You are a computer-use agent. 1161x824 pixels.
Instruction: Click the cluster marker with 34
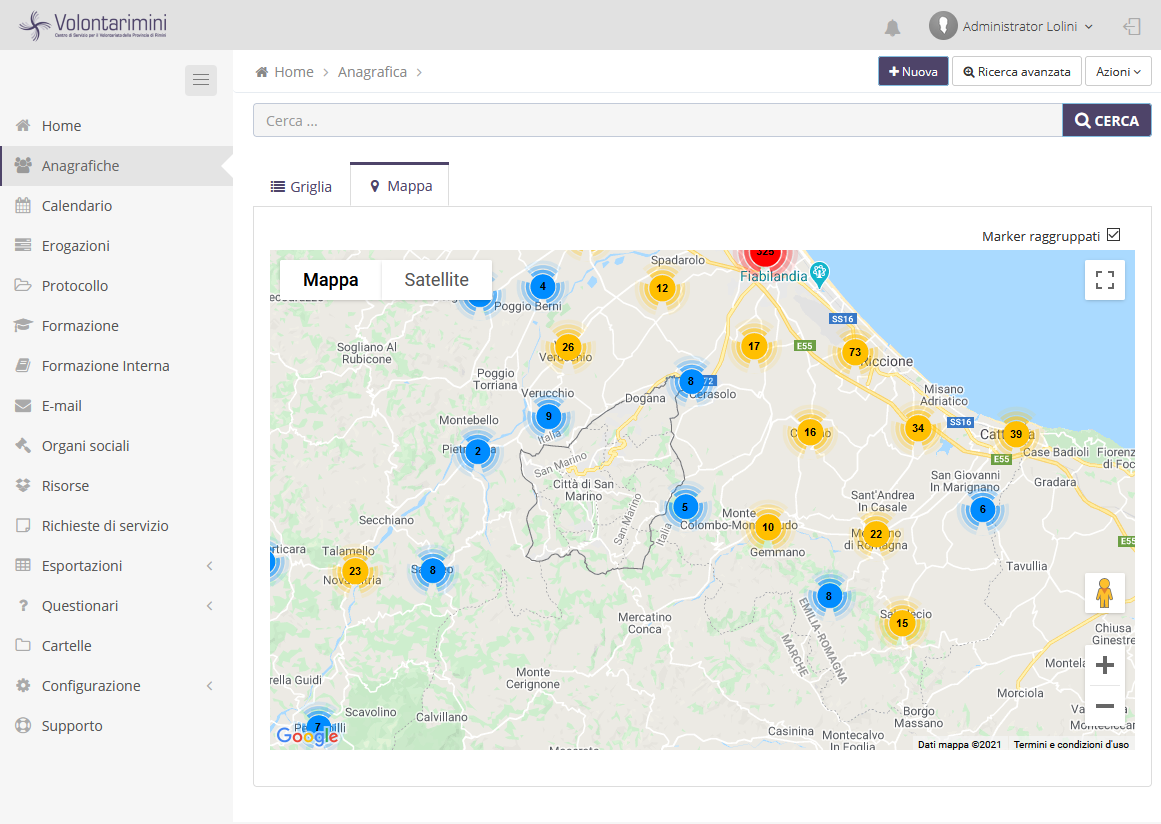click(918, 428)
